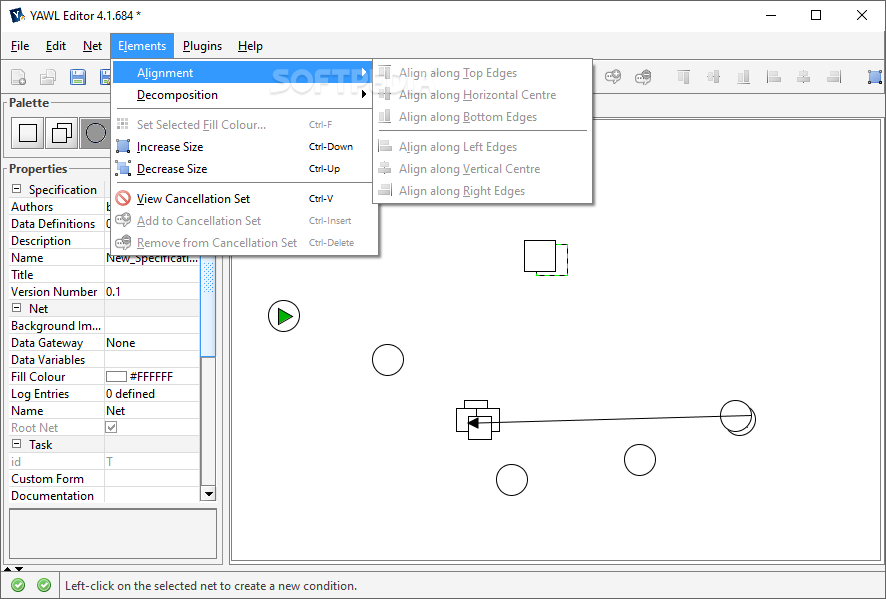
Task: Select the green play input condition on canvas
Action: click(x=284, y=316)
